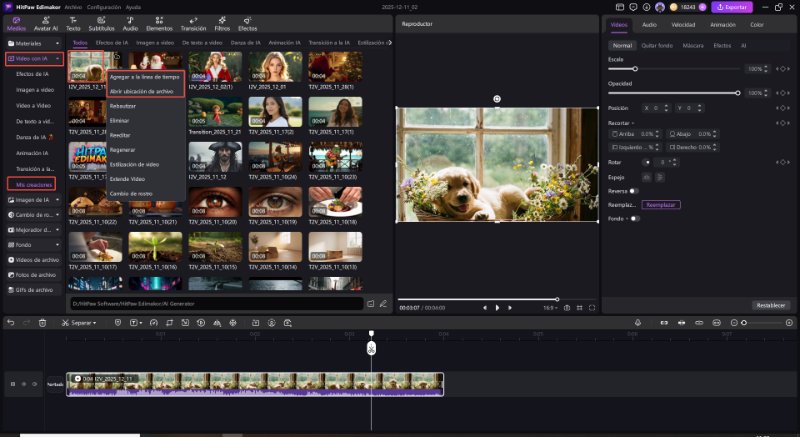
Task: Add keyframe diamond for Escala
Action: click(783, 69)
